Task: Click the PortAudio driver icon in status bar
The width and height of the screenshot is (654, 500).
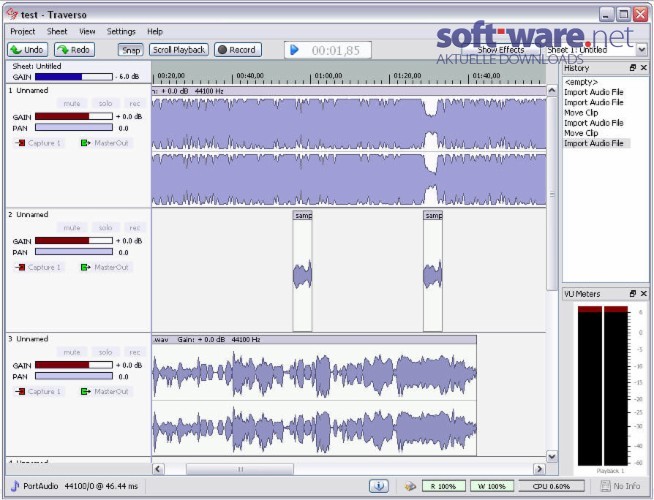Action: (15, 486)
